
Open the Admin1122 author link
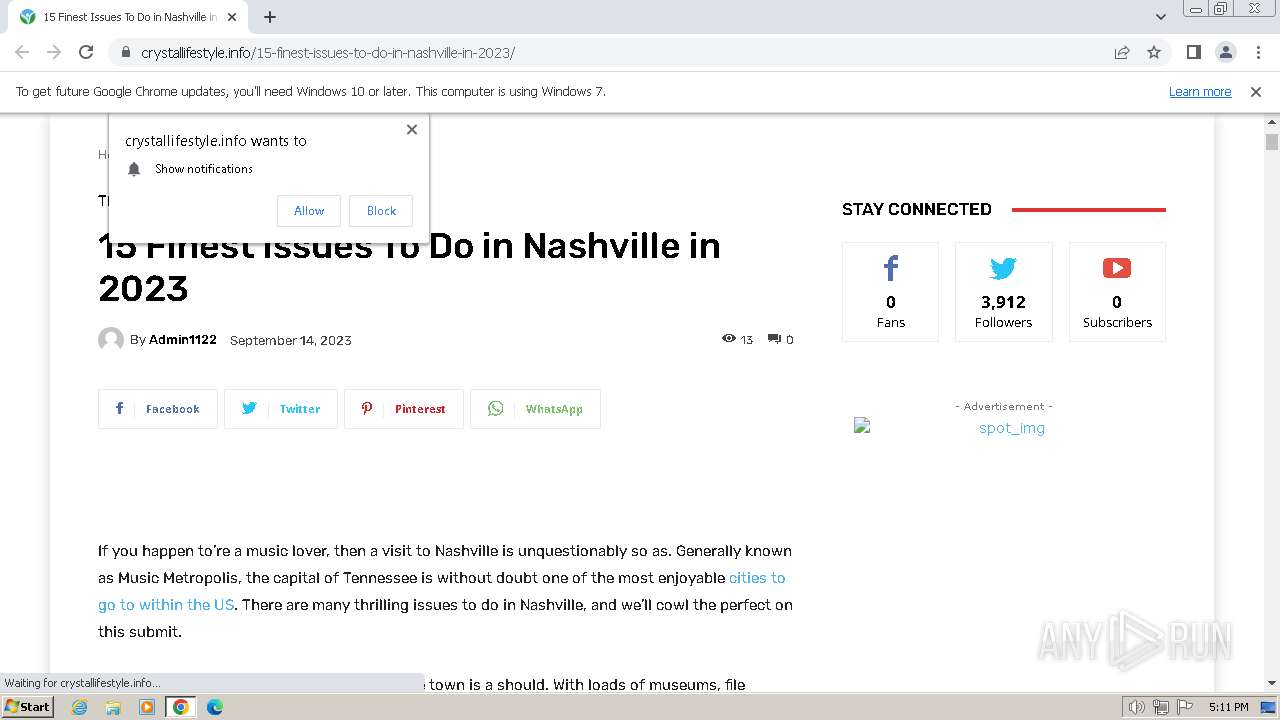183,340
